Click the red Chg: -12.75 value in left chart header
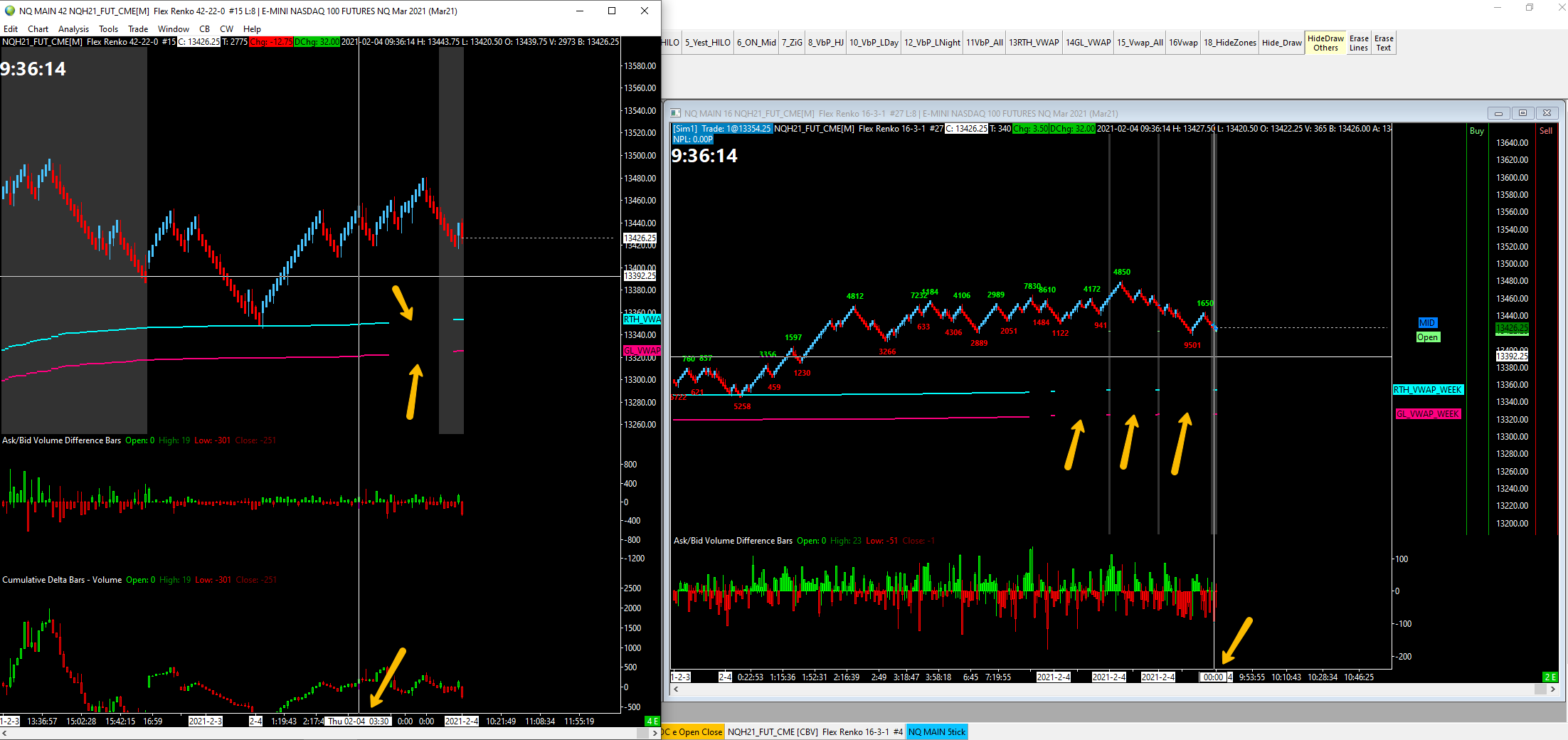Viewport: 1568px width, 740px height. tap(271, 42)
